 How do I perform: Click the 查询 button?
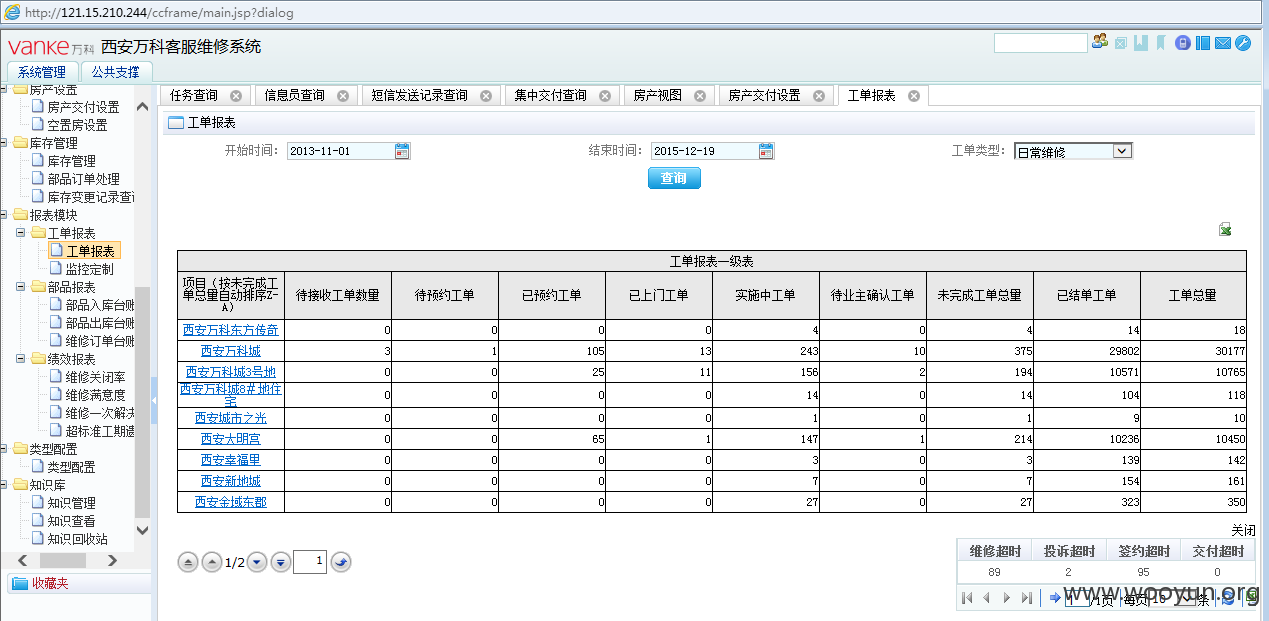tap(674, 178)
